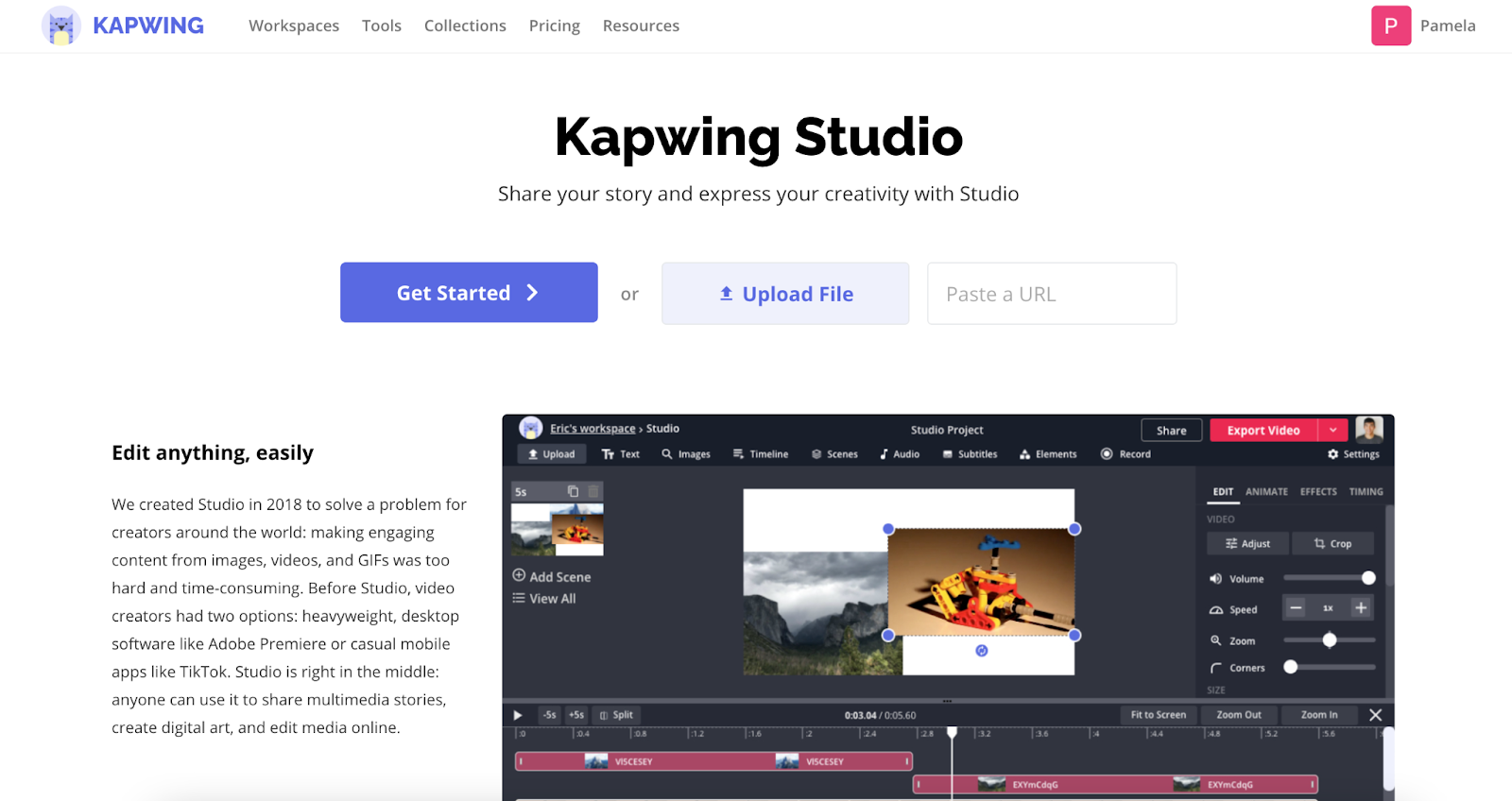1512x801 pixels.
Task: Select the 5s scene thumbnail
Action: coord(558,529)
